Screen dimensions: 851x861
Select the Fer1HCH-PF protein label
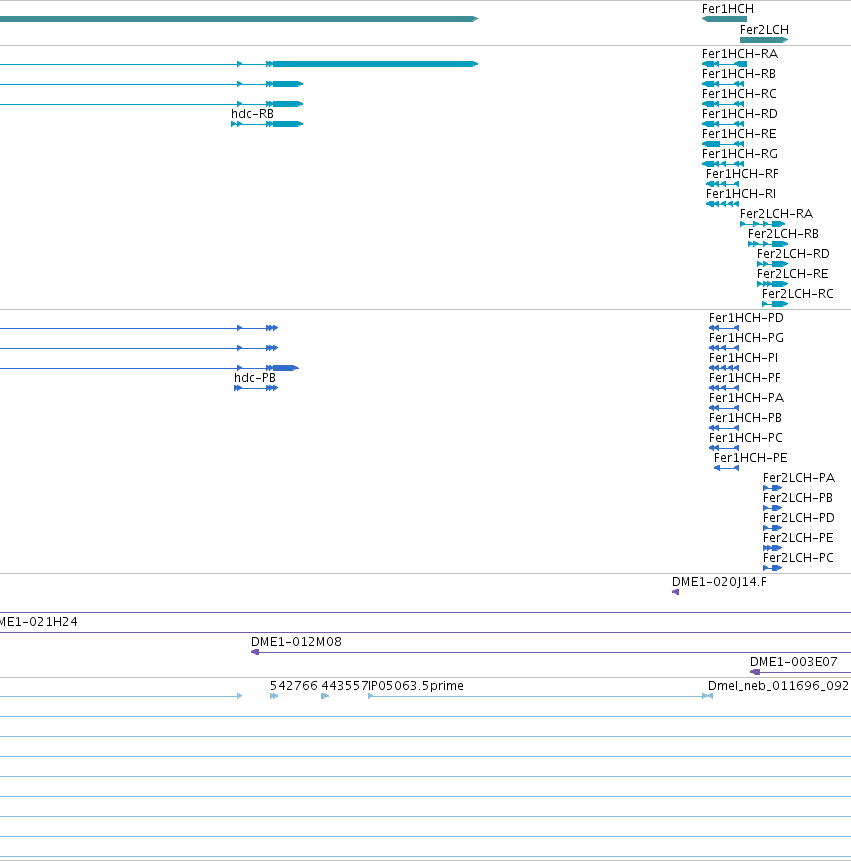(744, 378)
